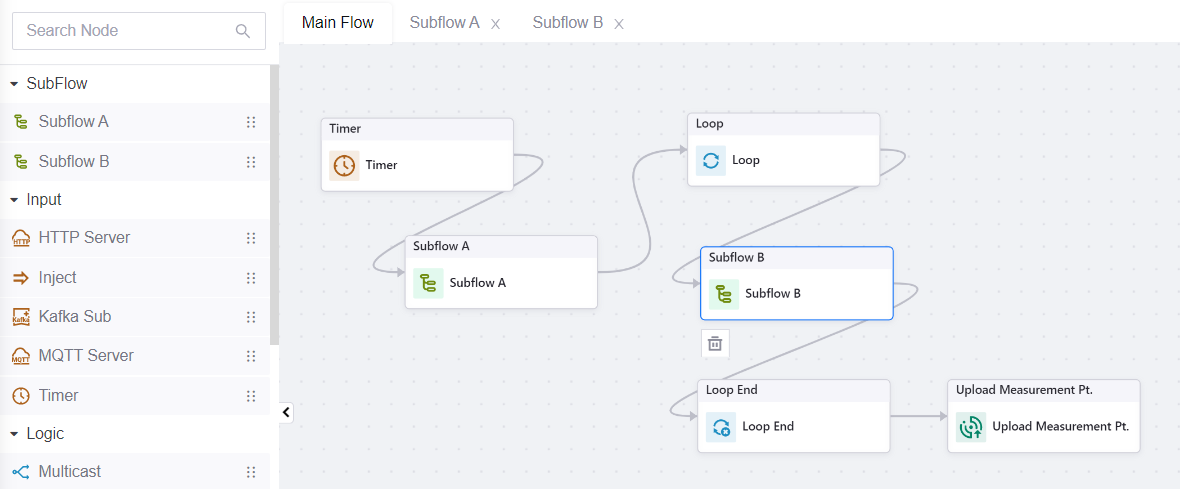Select the Upload Measurement Pt. node icon
Viewport: 1180px width, 489px height.
click(971, 427)
